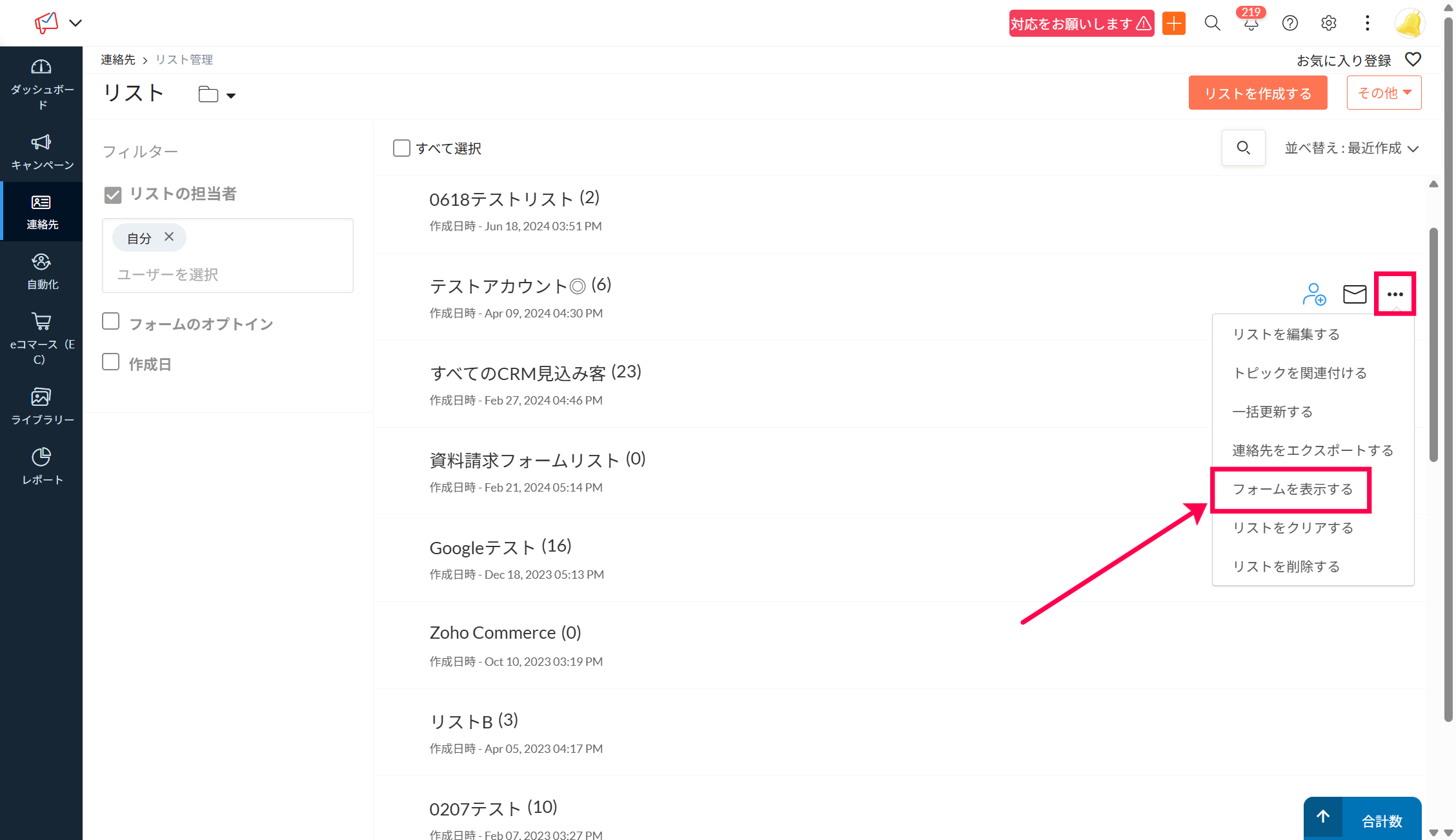Expand the 並べ替え: 最近作成 sort dropdown
The image size is (1456, 840).
(1351, 148)
